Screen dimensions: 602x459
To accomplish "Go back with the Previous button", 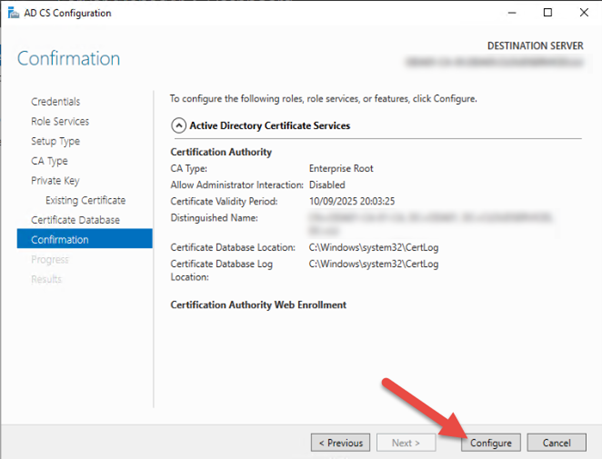I will pyautogui.click(x=341, y=443).
